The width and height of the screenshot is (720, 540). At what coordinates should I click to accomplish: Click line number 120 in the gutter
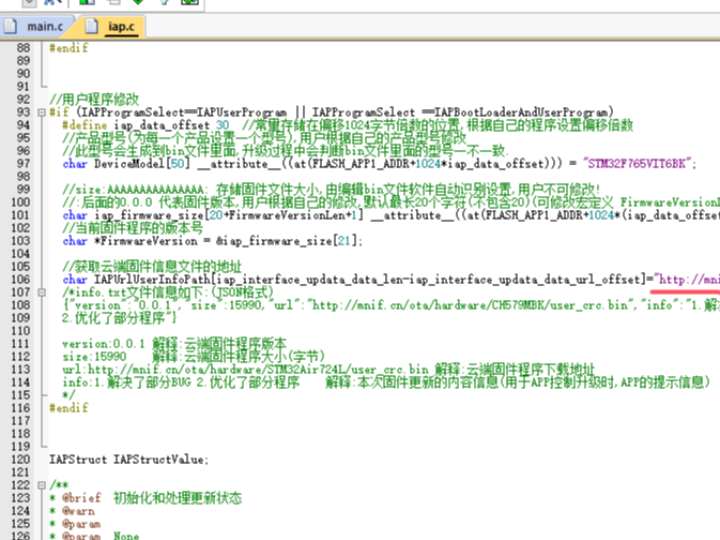[x=18, y=459]
